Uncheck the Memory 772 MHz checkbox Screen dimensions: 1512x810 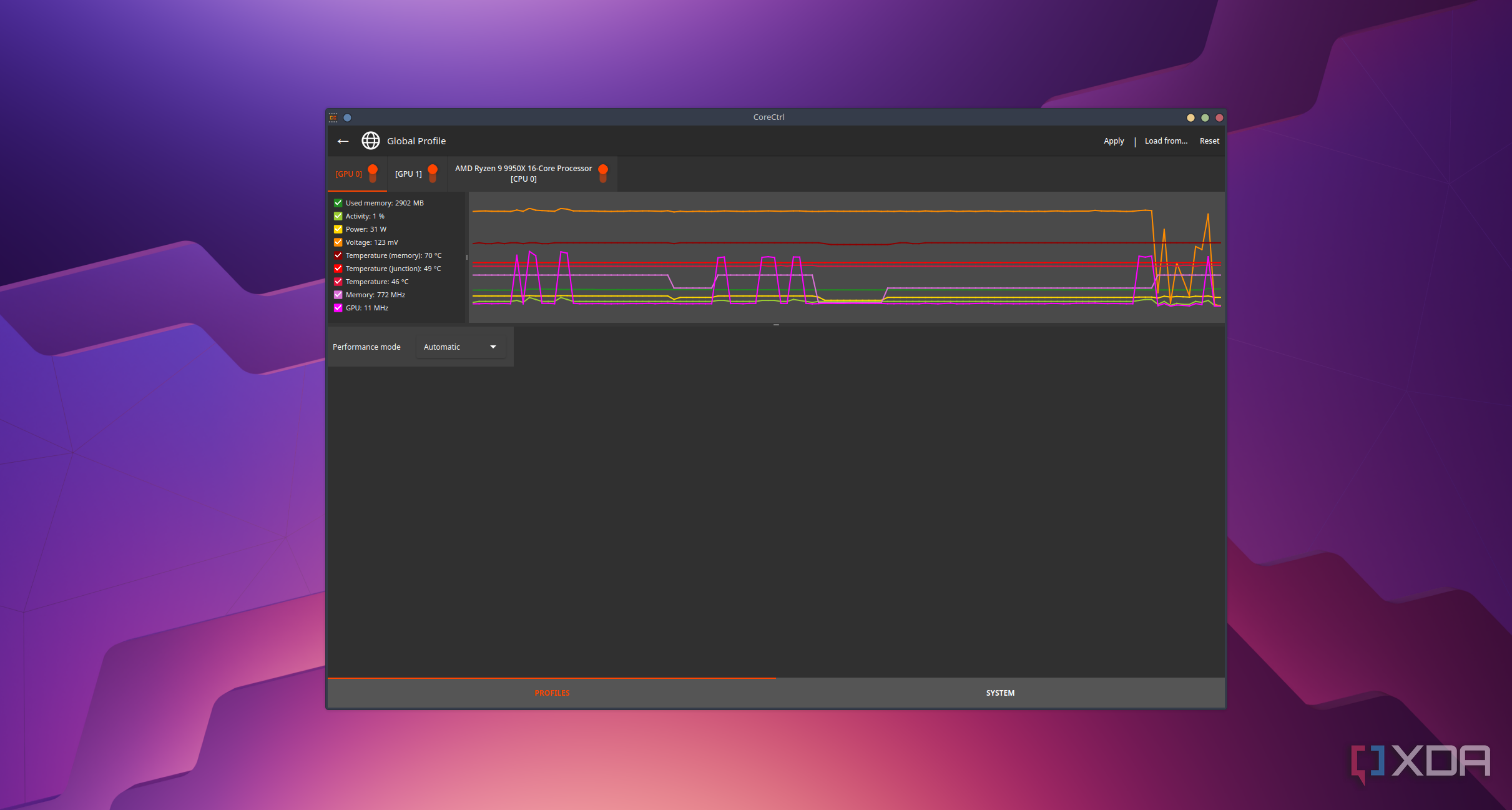click(x=338, y=295)
